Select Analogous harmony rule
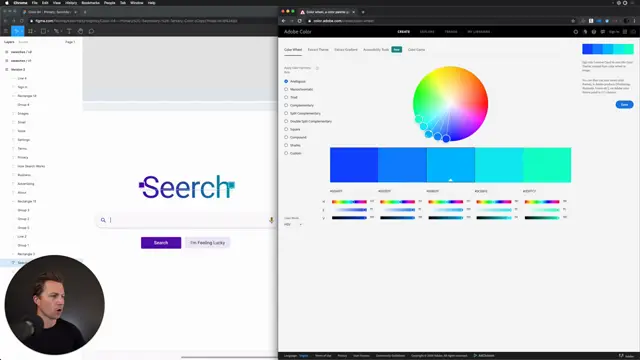Viewport: 640px width, 360px height. click(295, 82)
